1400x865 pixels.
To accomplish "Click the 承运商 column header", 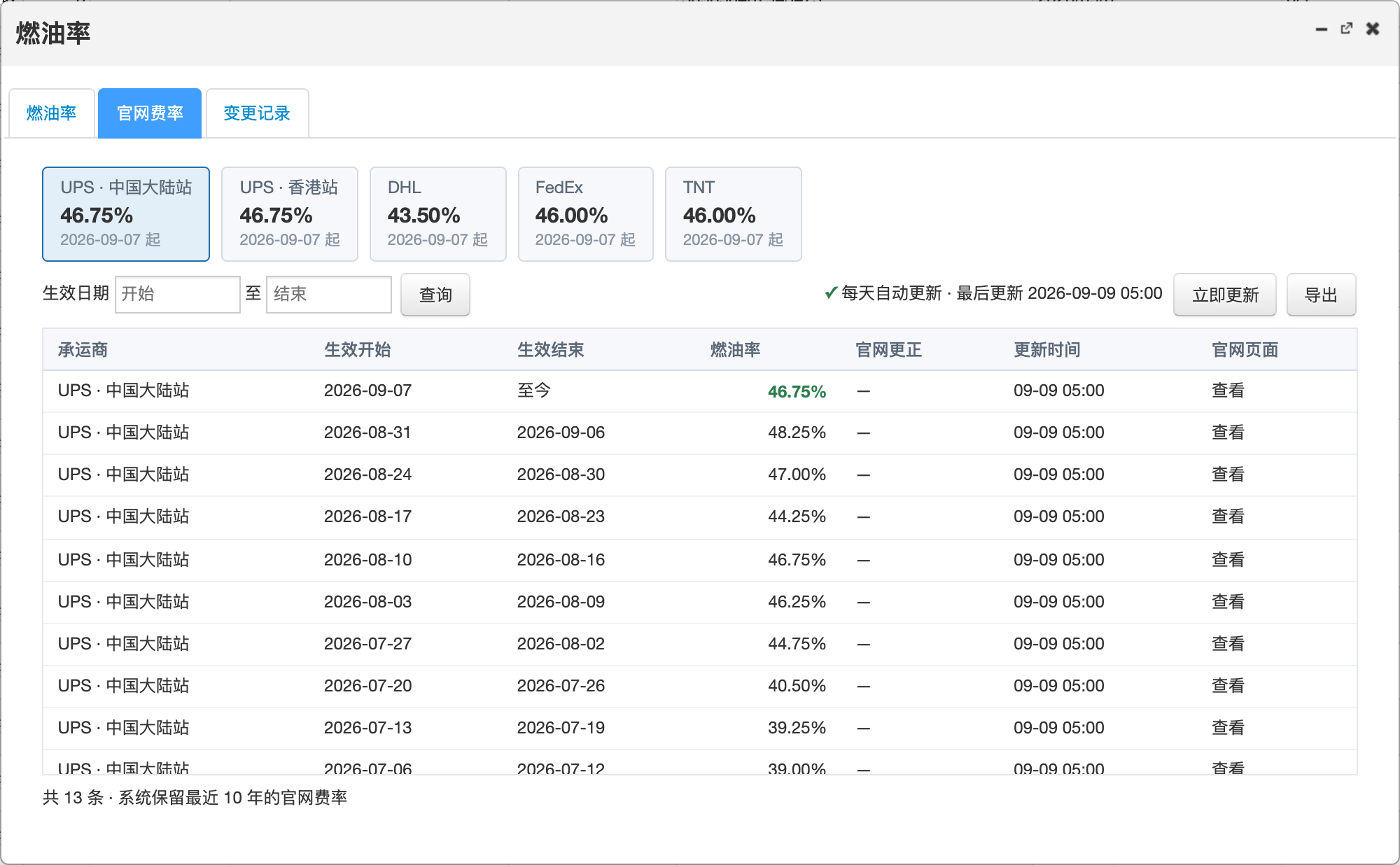I will tap(83, 349).
